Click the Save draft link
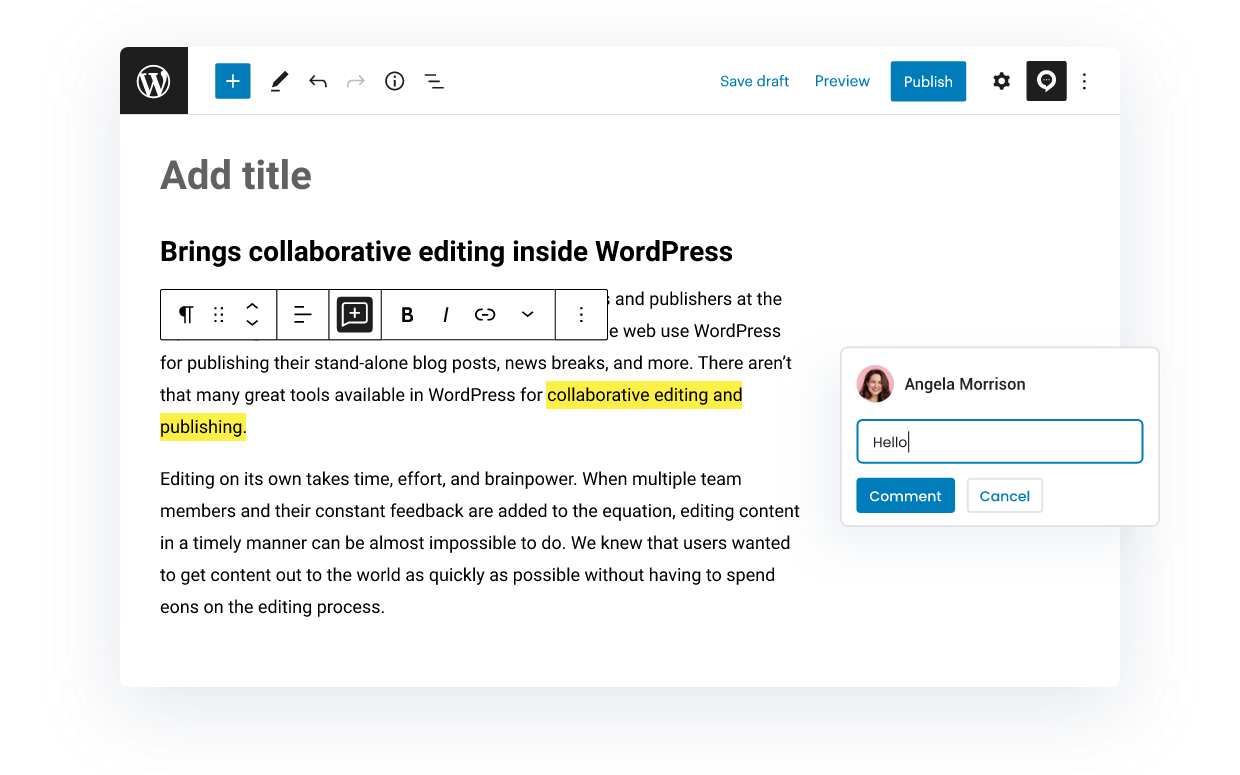The image size is (1240, 775). (x=755, y=81)
